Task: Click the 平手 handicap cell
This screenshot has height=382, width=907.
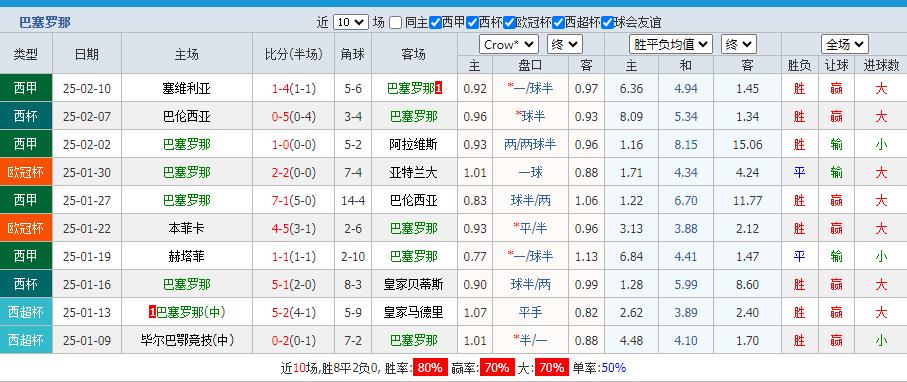Action: point(530,312)
